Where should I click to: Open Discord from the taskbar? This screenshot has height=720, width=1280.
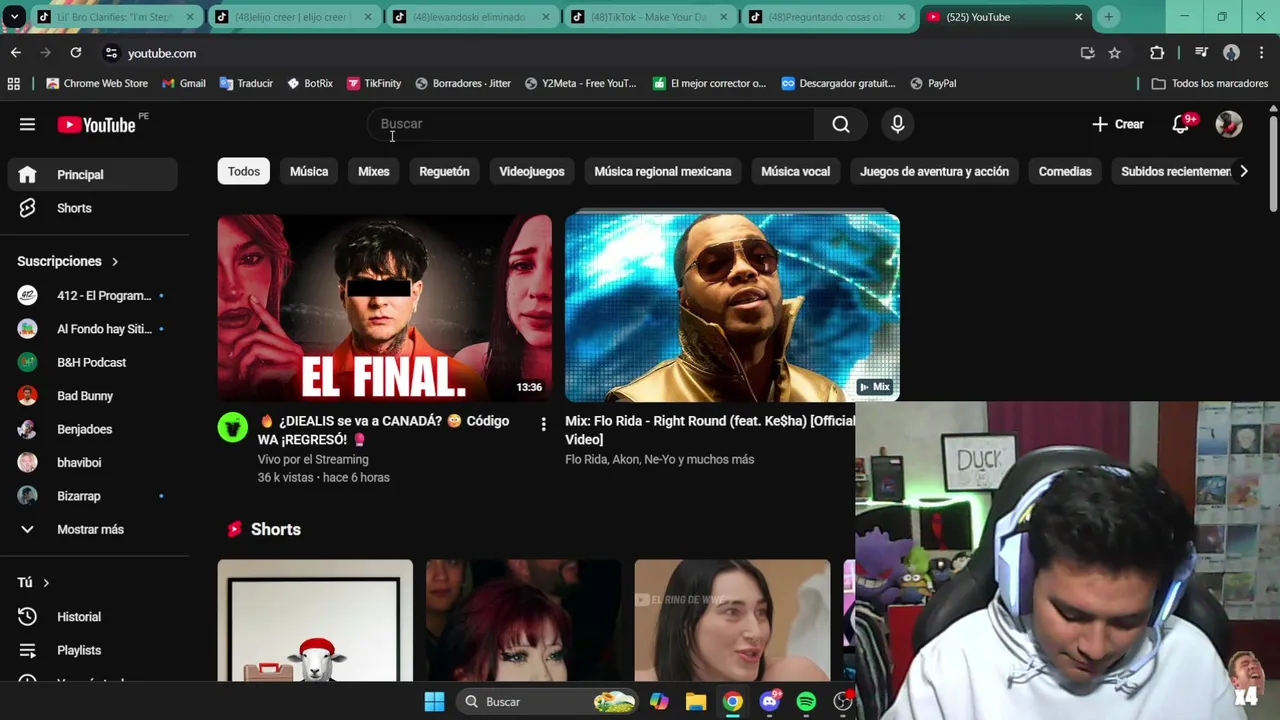point(769,702)
